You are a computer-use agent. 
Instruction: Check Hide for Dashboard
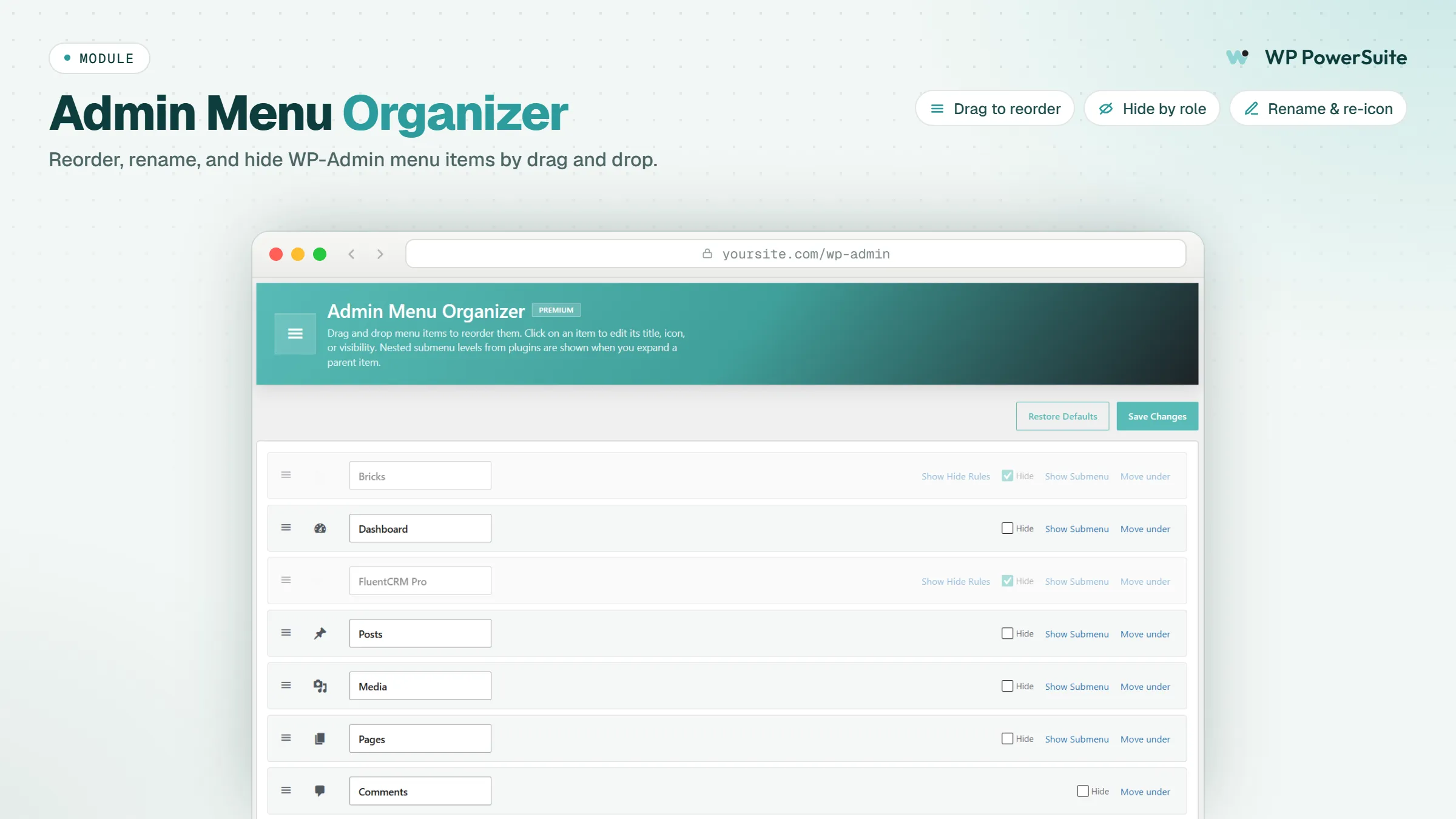click(x=1007, y=528)
